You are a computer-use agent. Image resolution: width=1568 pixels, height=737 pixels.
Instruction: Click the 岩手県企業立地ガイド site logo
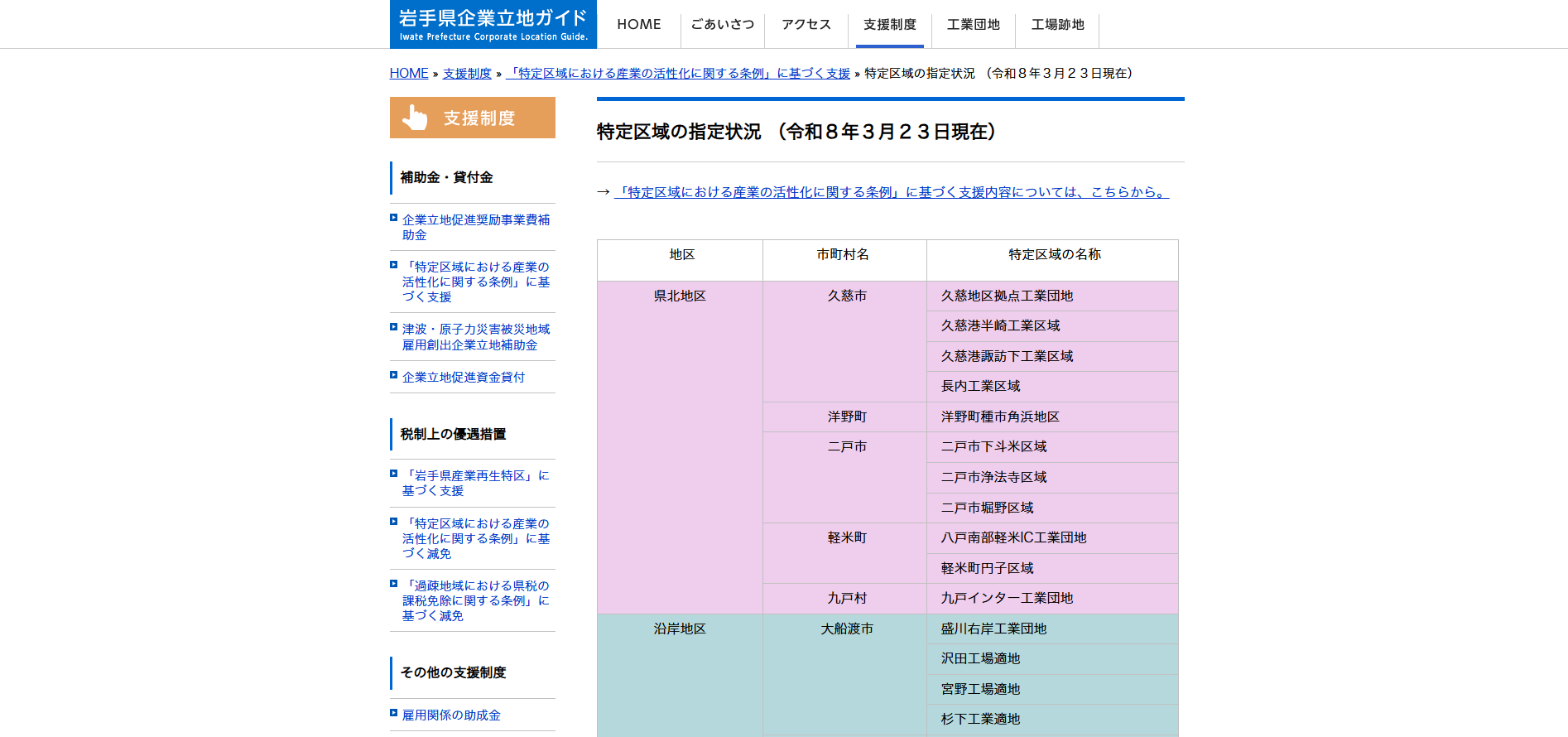click(x=493, y=24)
